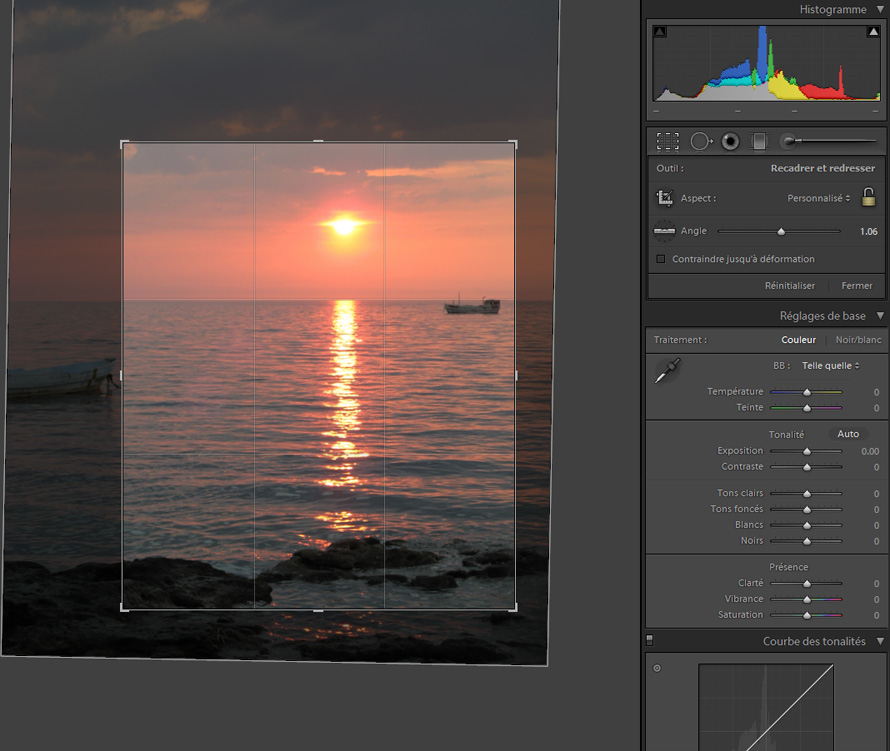890x751 pixels.
Task: Select the Red eye correction tool
Action: coord(731,141)
